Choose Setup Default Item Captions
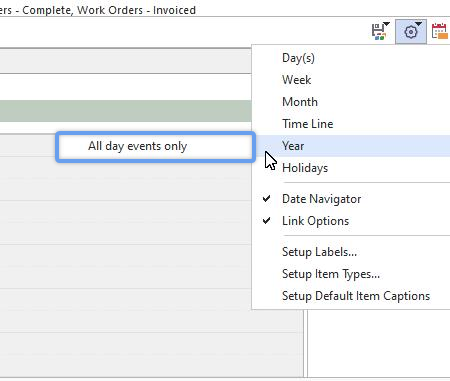450x381 pixels. [x=351, y=296]
